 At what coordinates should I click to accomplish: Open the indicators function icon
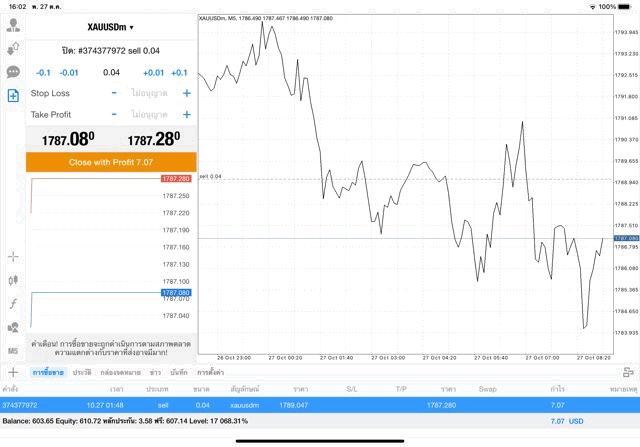tap(13, 303)
